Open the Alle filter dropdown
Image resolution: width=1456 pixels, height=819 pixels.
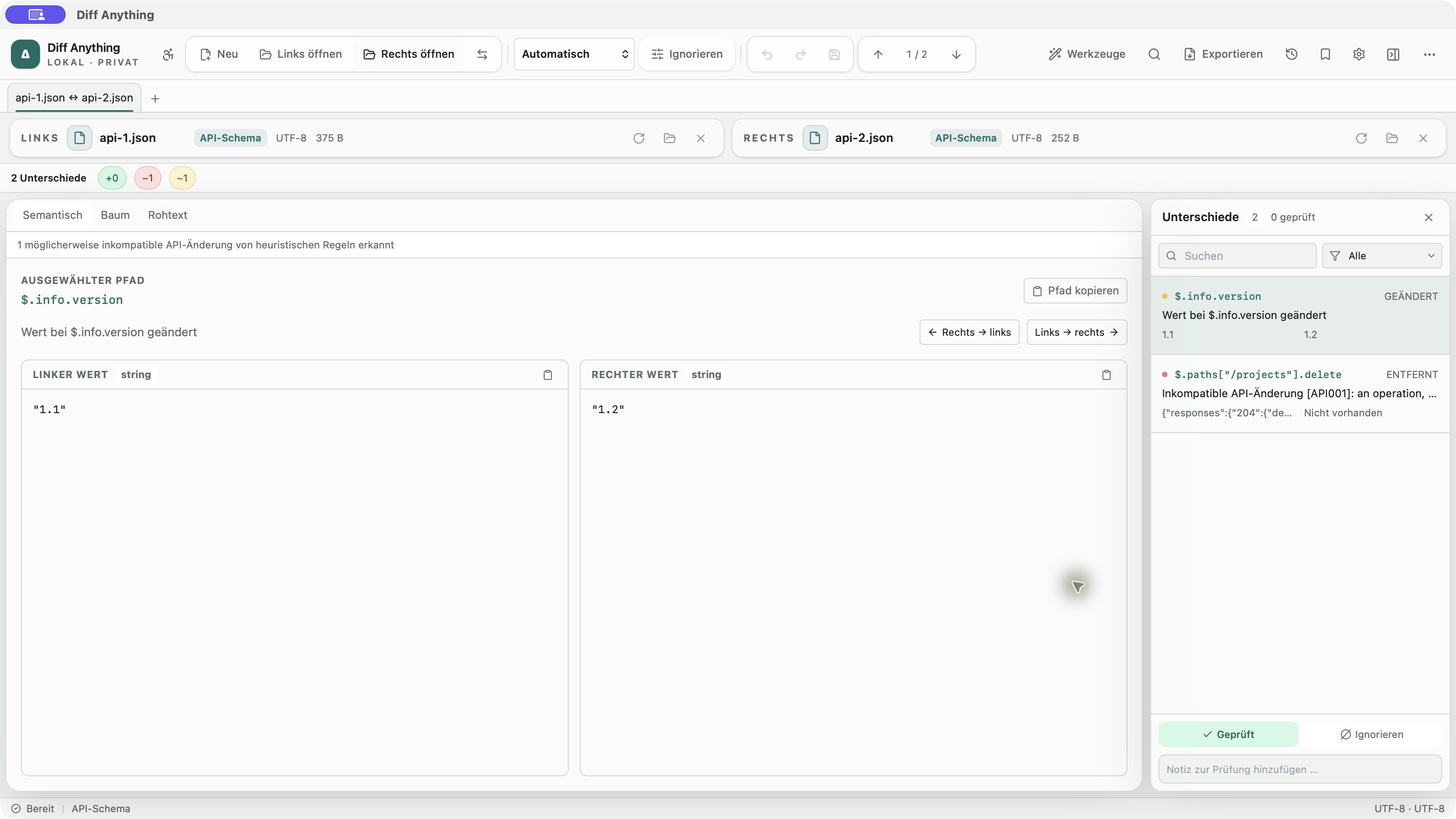coord(1382,256)
